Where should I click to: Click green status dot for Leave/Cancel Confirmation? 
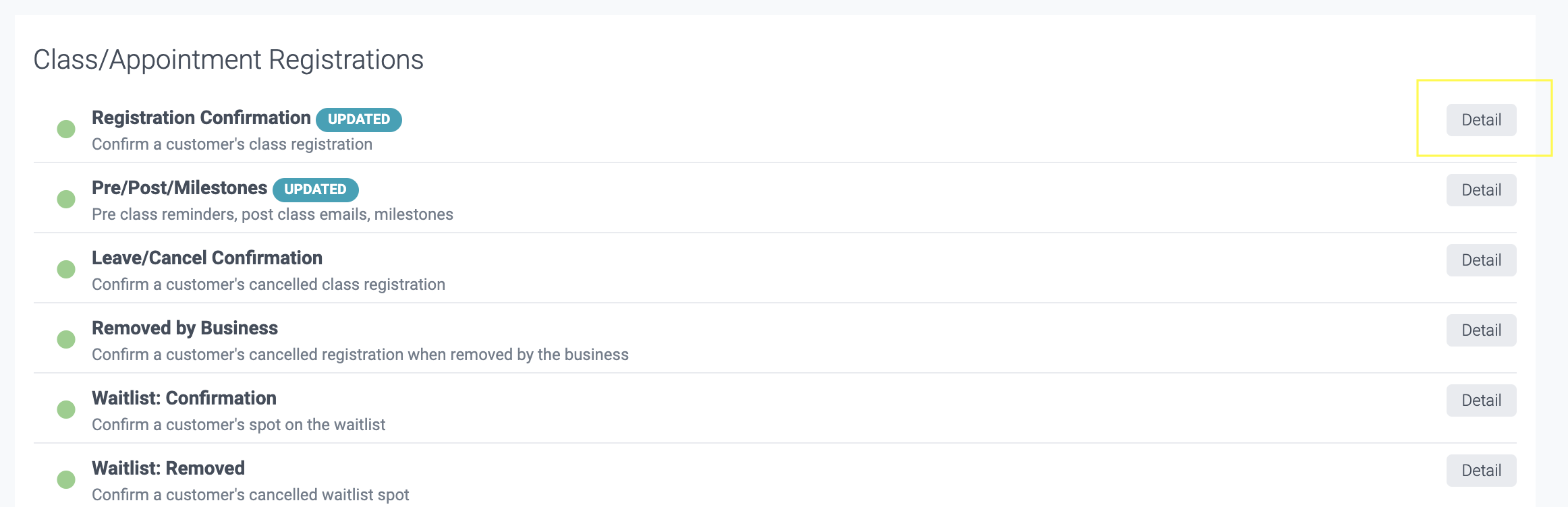coord(66,269)
